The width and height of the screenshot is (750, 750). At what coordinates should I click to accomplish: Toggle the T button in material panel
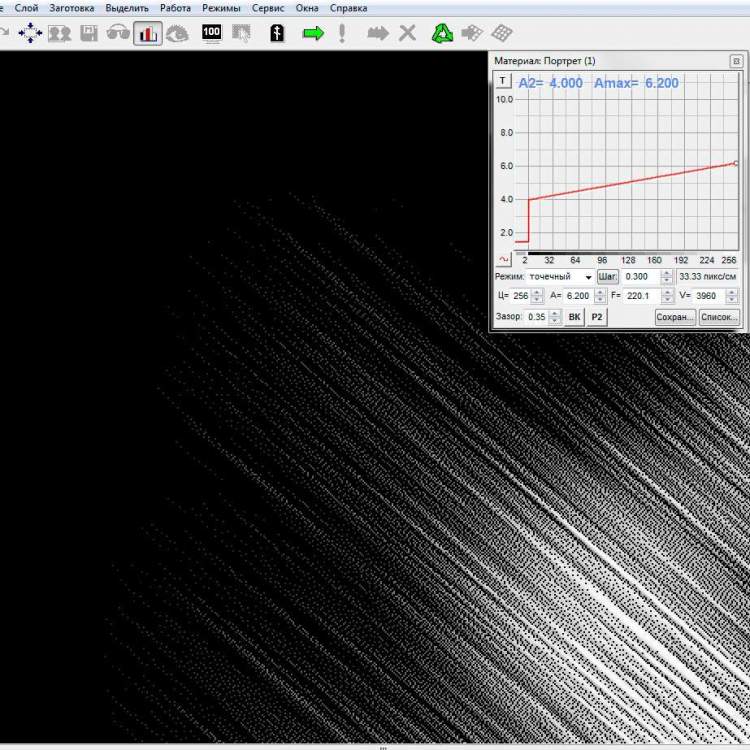(x=504, y=82)
